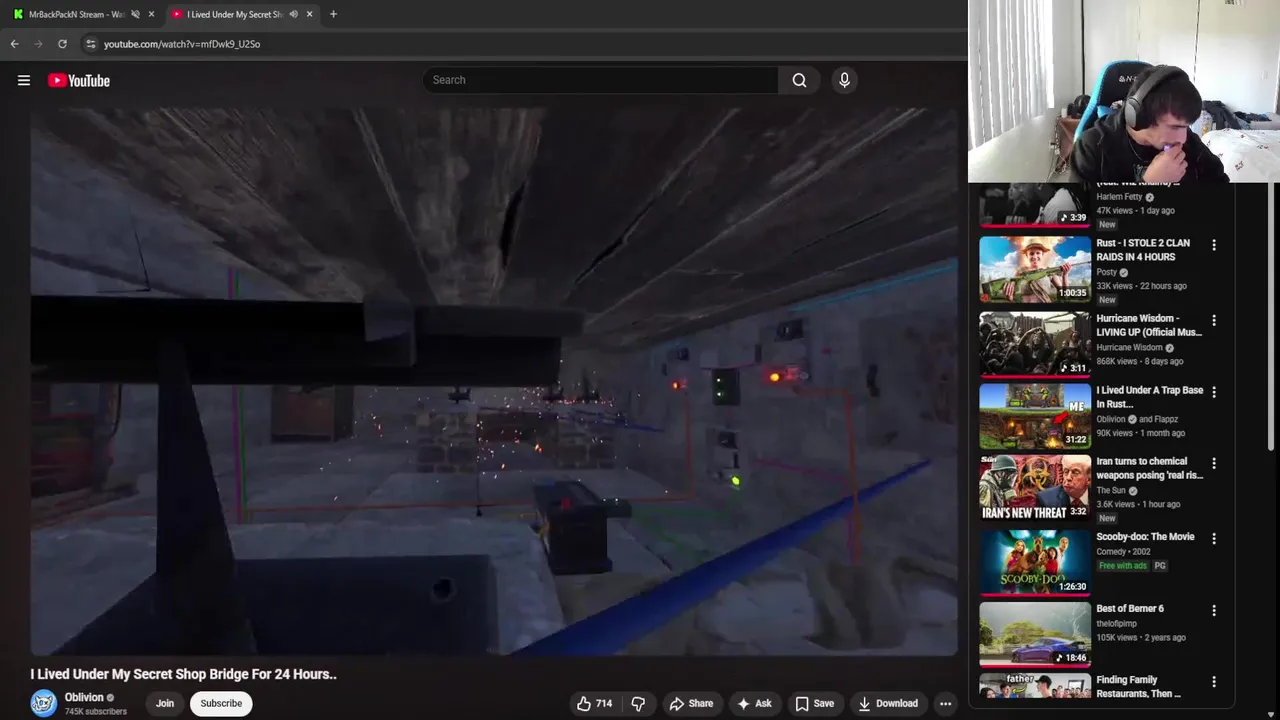Image resolution: width=1280 pixels, height=720 pixels.
Task: Click The Sun channel name
Action: pyautogui.click(x=1111, y=491)
